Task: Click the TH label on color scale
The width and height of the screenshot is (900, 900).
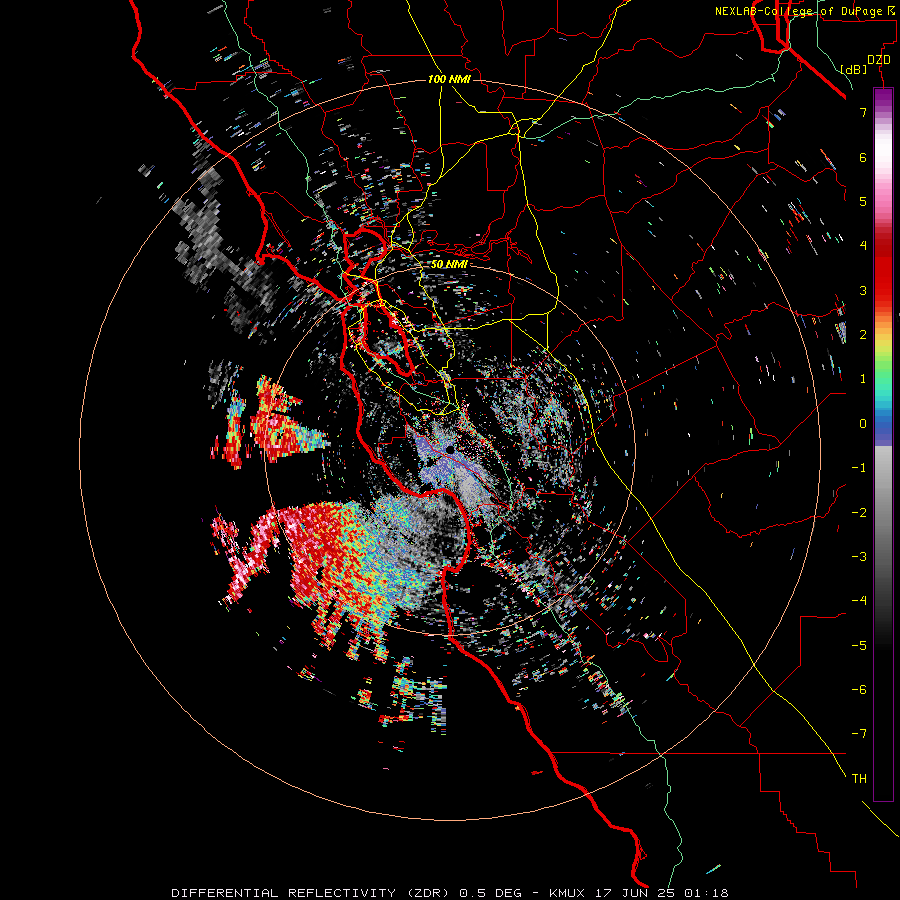Action: coord(859,779)
